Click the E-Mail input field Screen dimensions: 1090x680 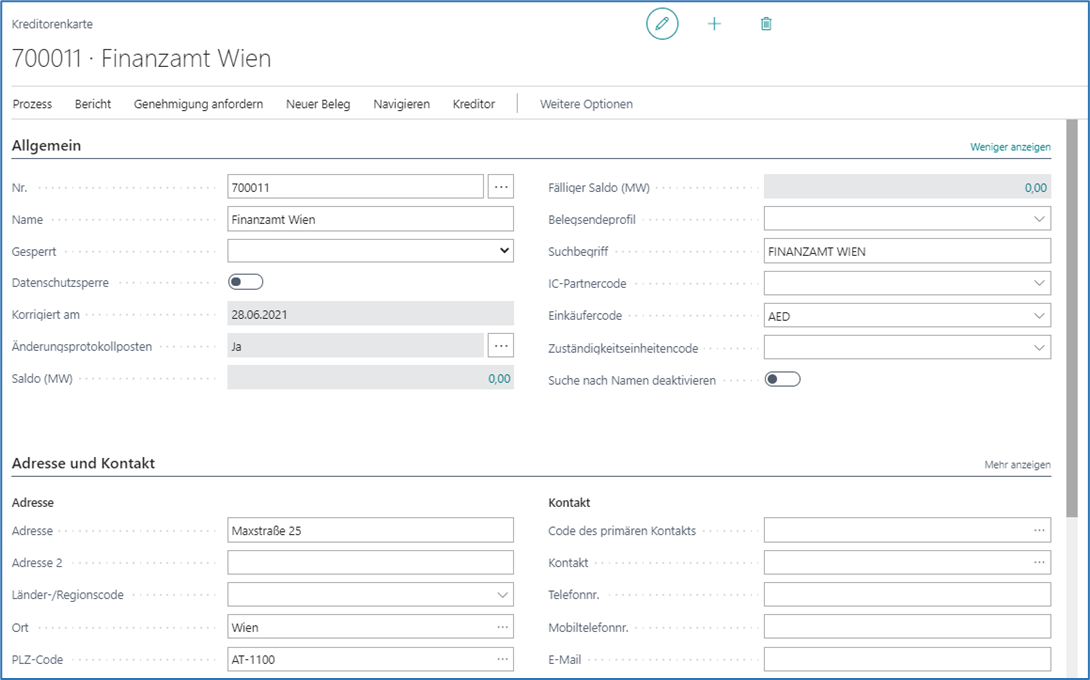pos(907,658)
